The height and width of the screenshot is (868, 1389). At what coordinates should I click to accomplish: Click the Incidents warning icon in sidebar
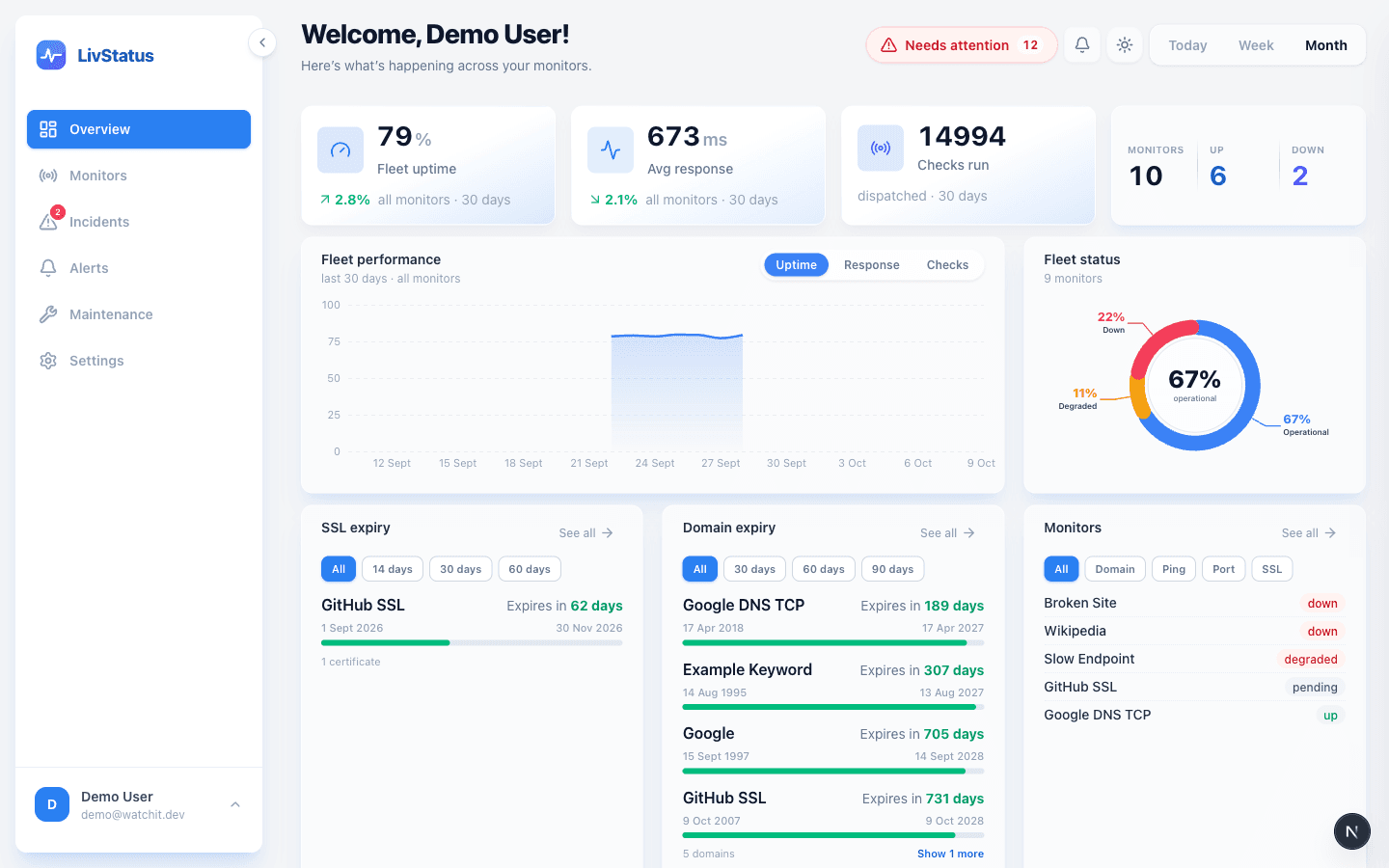[x=48, y=222]
